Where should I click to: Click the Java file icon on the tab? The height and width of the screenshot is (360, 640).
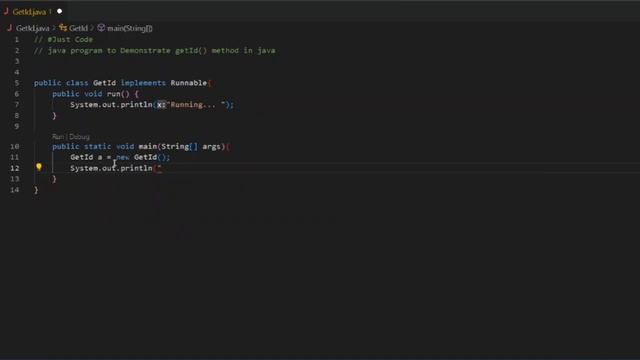tap(6, 11)
